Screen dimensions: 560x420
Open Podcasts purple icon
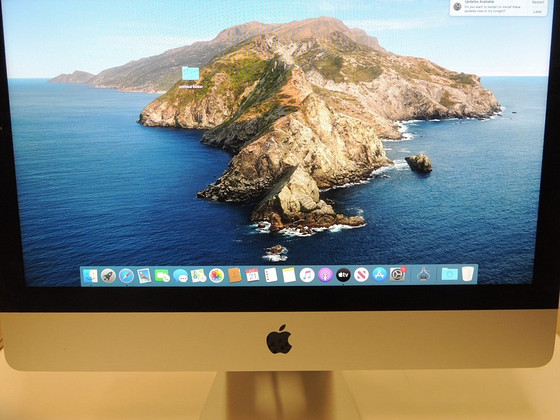(325, 275)
